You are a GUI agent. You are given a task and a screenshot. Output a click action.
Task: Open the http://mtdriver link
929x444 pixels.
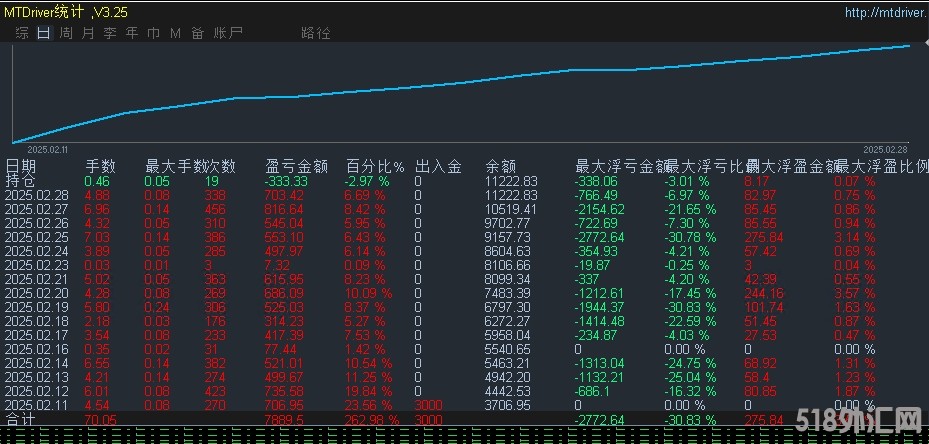887,12
